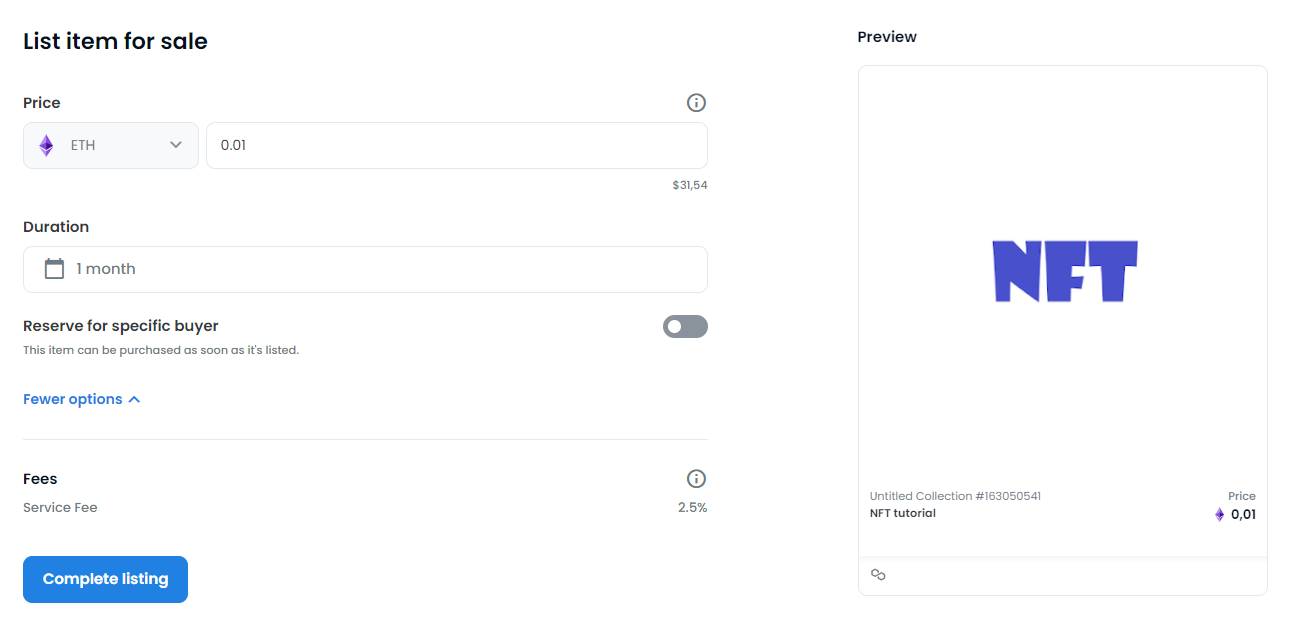
Task: Click the info icon next to Fees
Action: tap(696, 479)
